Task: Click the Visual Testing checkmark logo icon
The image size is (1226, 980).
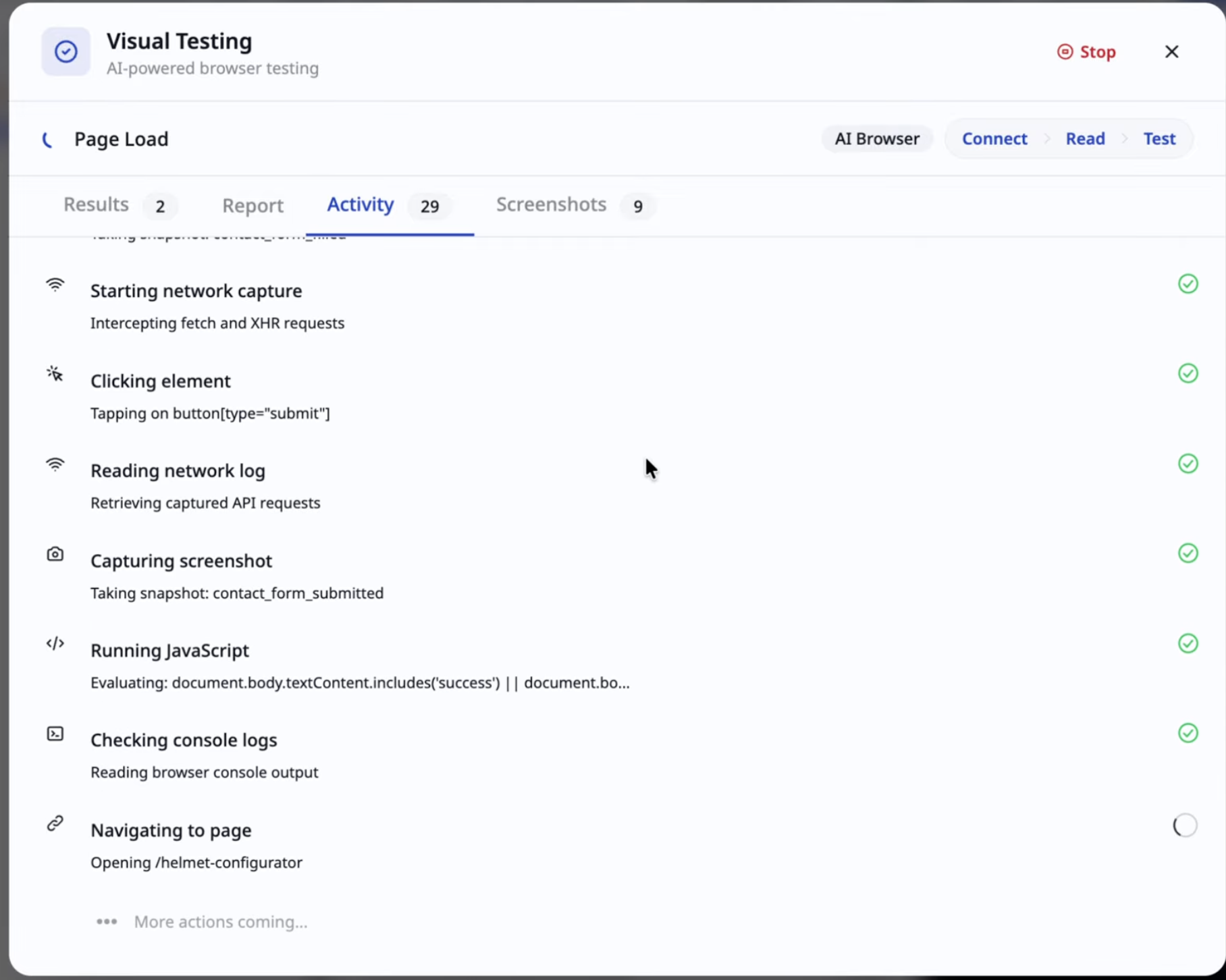Action: (x=65, y=51)
